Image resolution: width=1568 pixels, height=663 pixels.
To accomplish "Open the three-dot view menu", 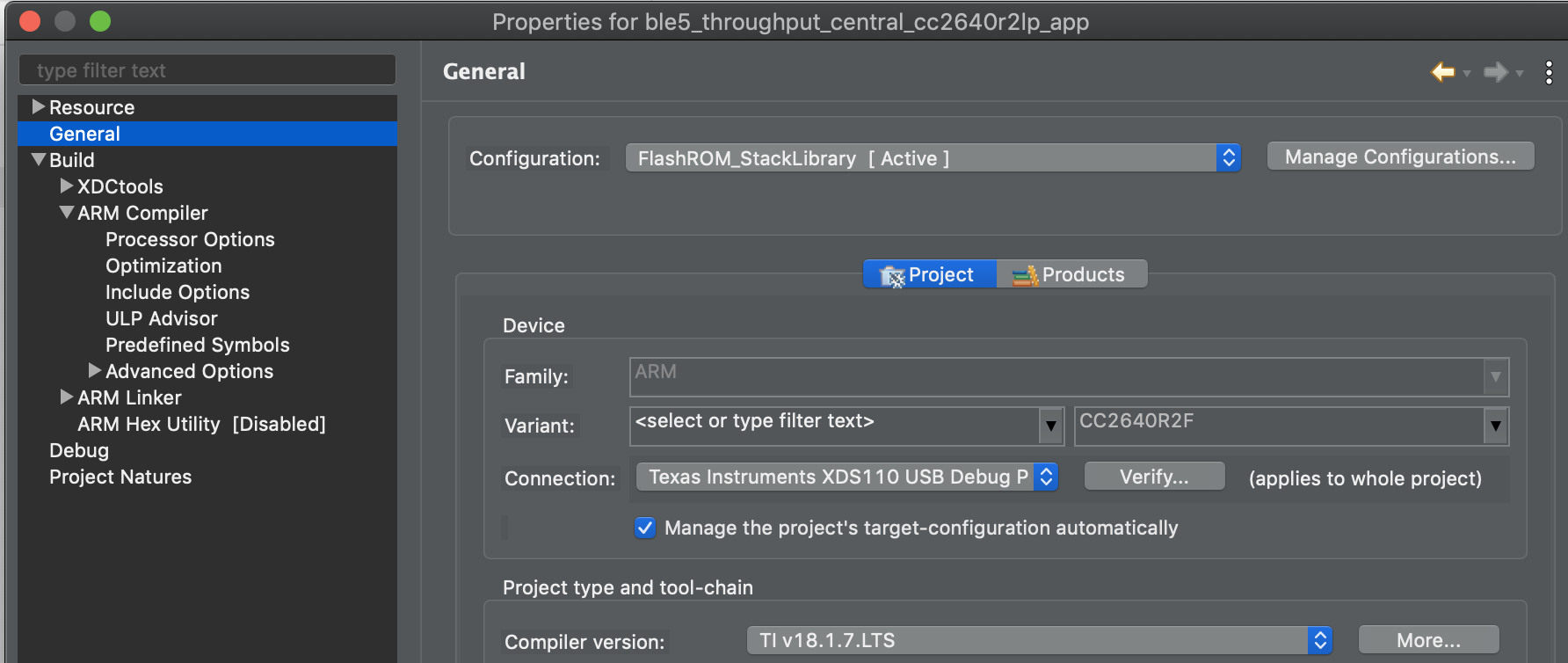I will click(x=1549, y=72).
